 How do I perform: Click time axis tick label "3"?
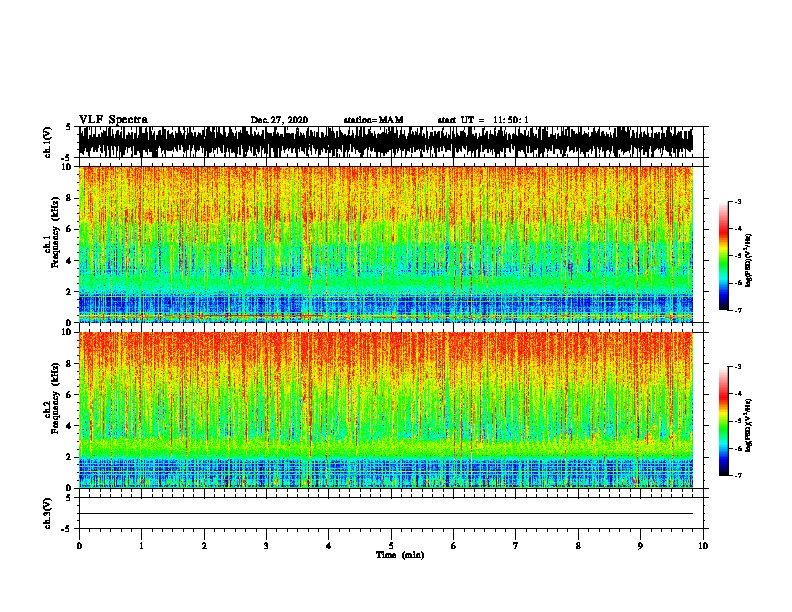click(x=266, y=546)
